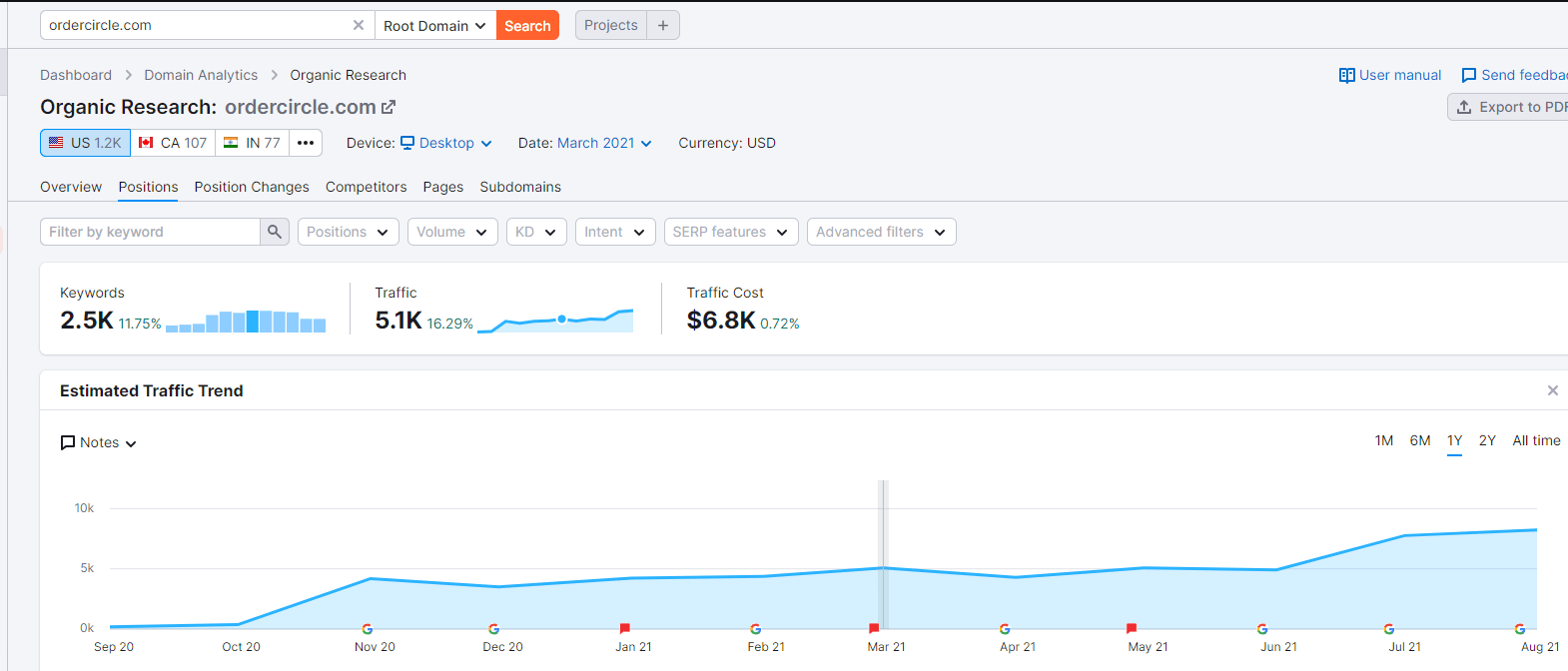
Task: Set chart range to 1M
Action: (x=1384, y=440)
